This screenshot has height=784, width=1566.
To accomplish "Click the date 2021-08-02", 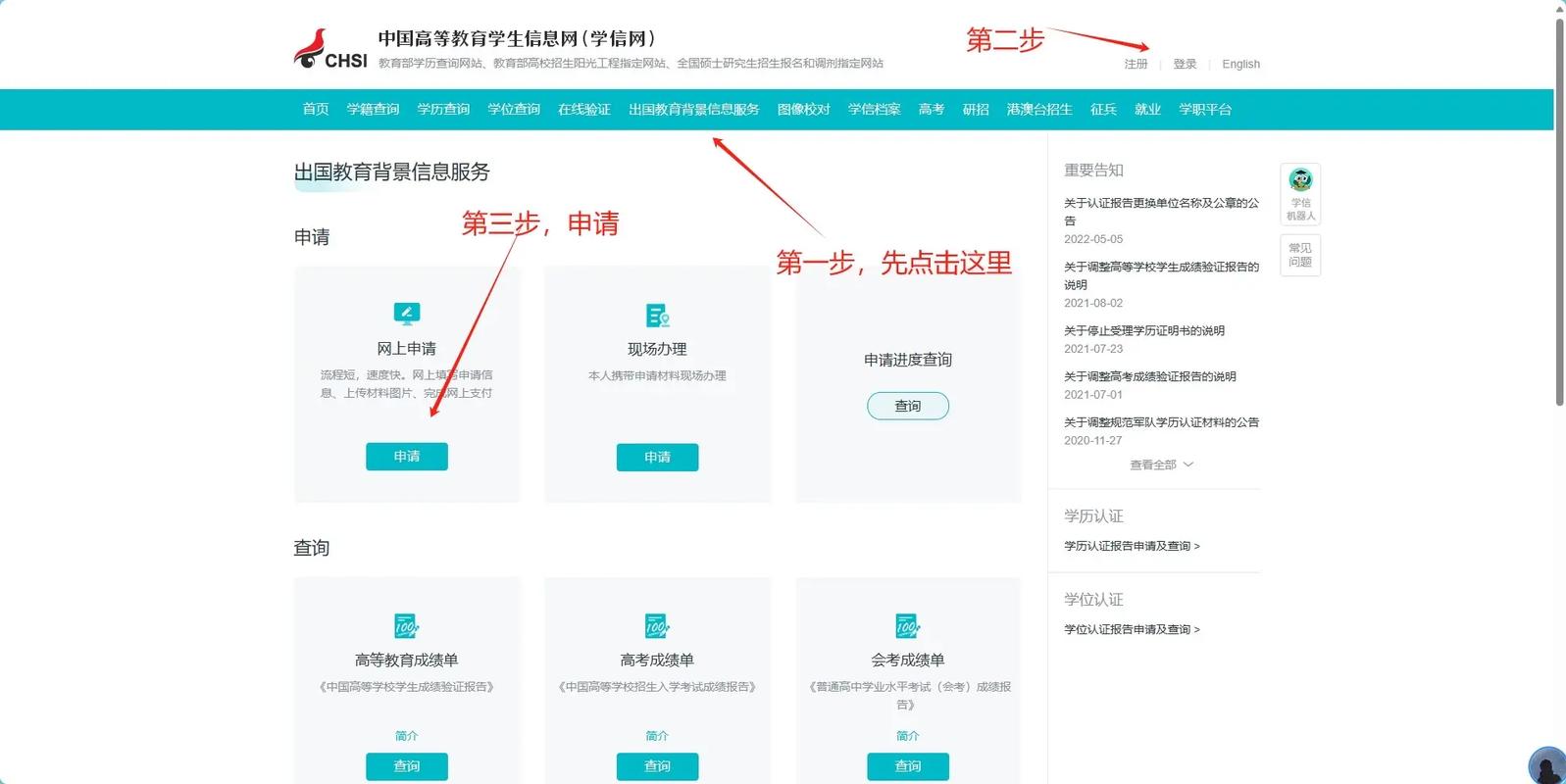I will pos(1093,304).
